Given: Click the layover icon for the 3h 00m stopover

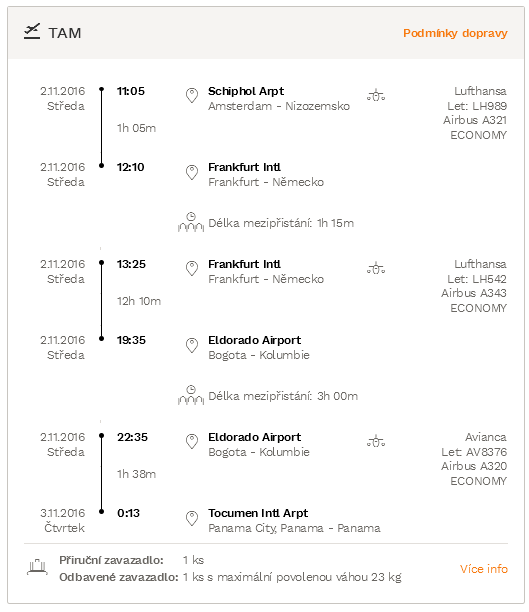Looking at the screenshot, I should (x=191, y=395).
